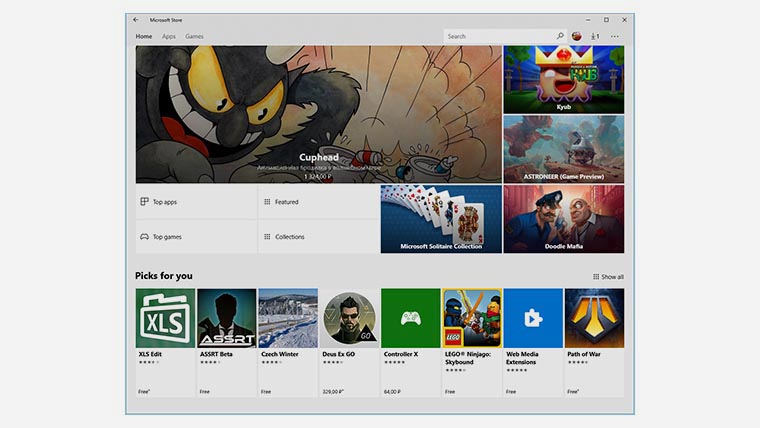Click the XLS Edit title text
The image size is (760, 428).
click(150, 354)
